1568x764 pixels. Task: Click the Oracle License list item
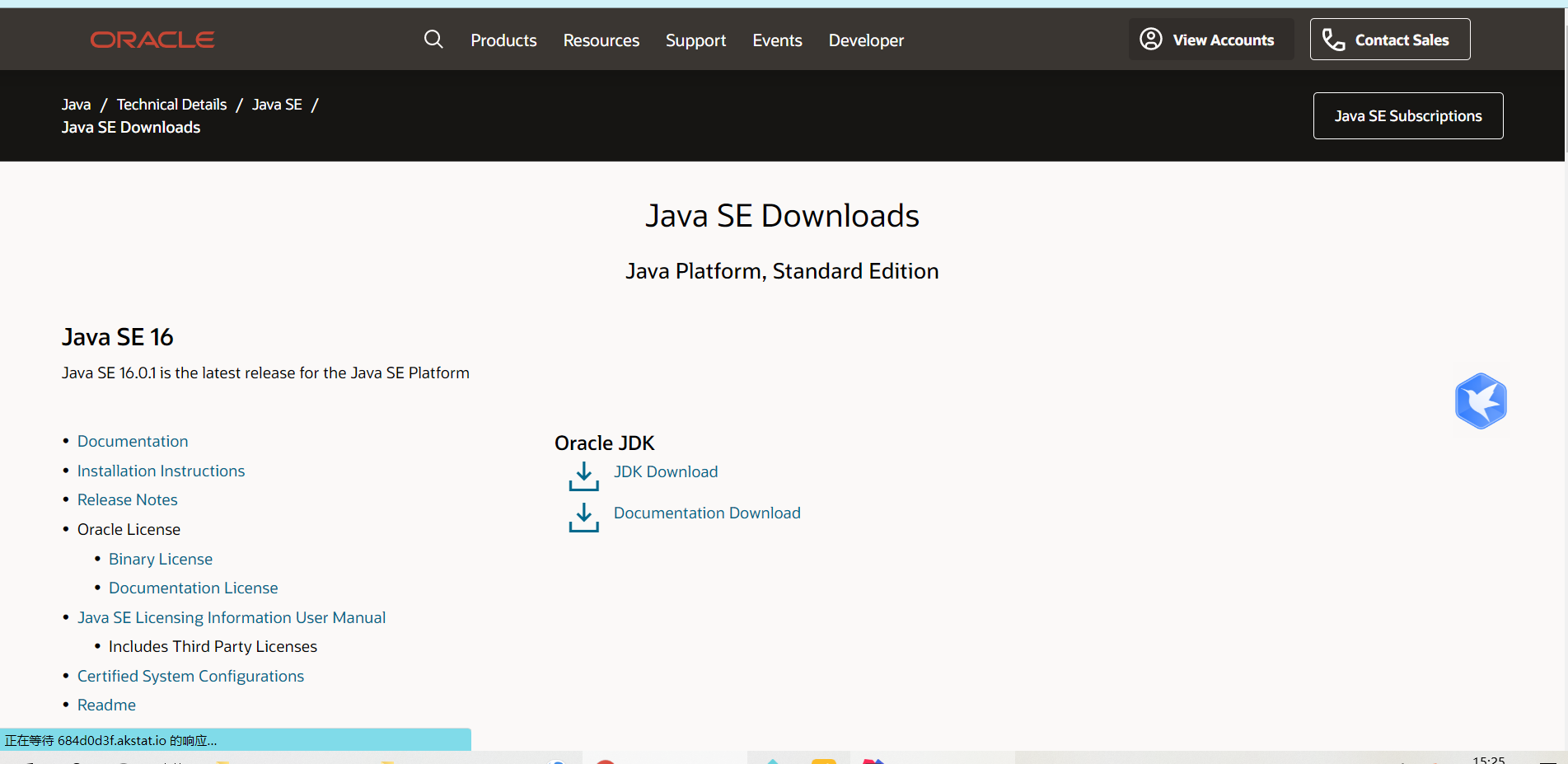[x=129, y=529]
